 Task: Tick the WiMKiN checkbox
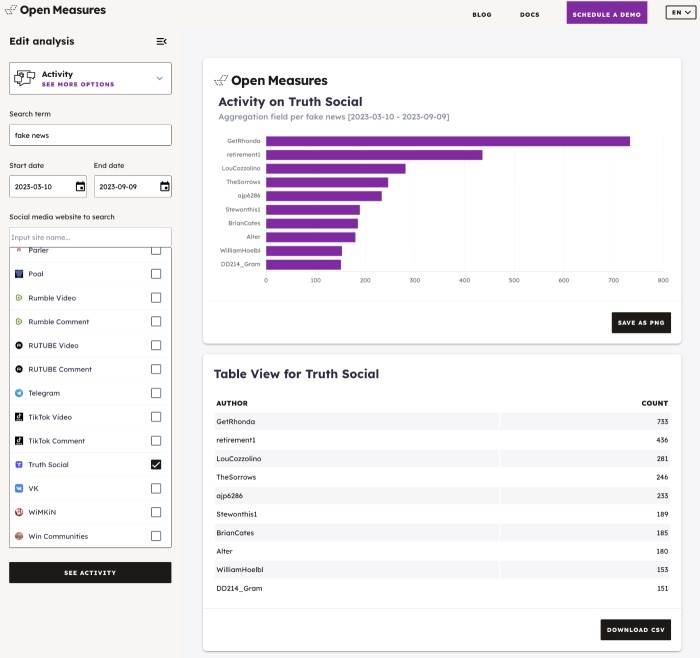pyautogui.click(x=156, y=512)
